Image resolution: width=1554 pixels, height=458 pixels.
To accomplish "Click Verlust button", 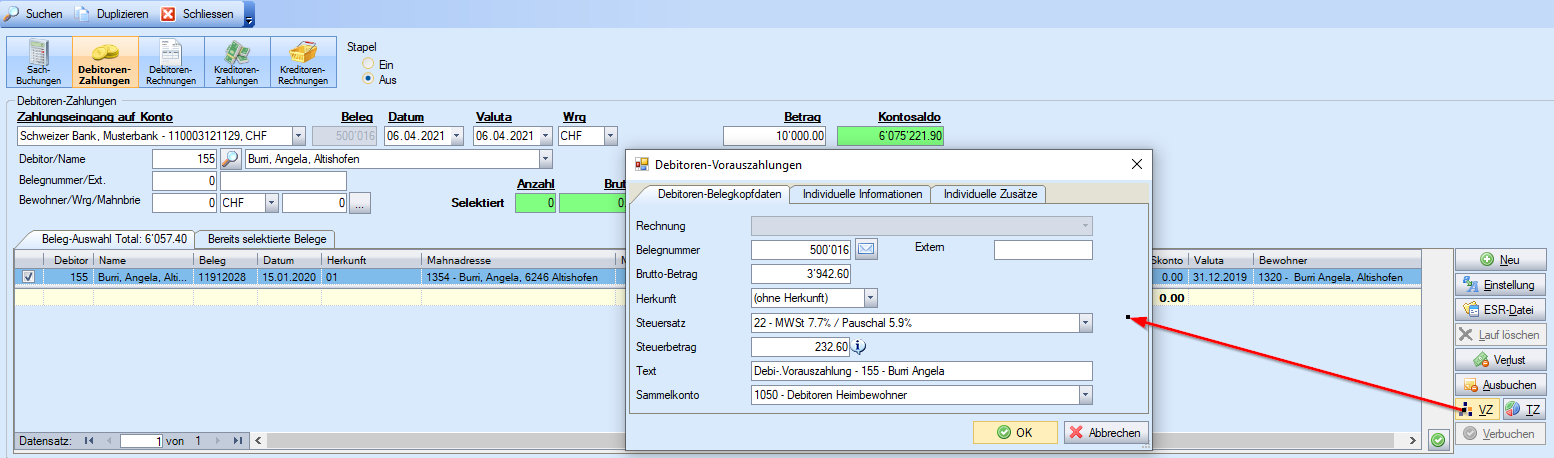I will pyautogui.click(x=1500, y=360).
